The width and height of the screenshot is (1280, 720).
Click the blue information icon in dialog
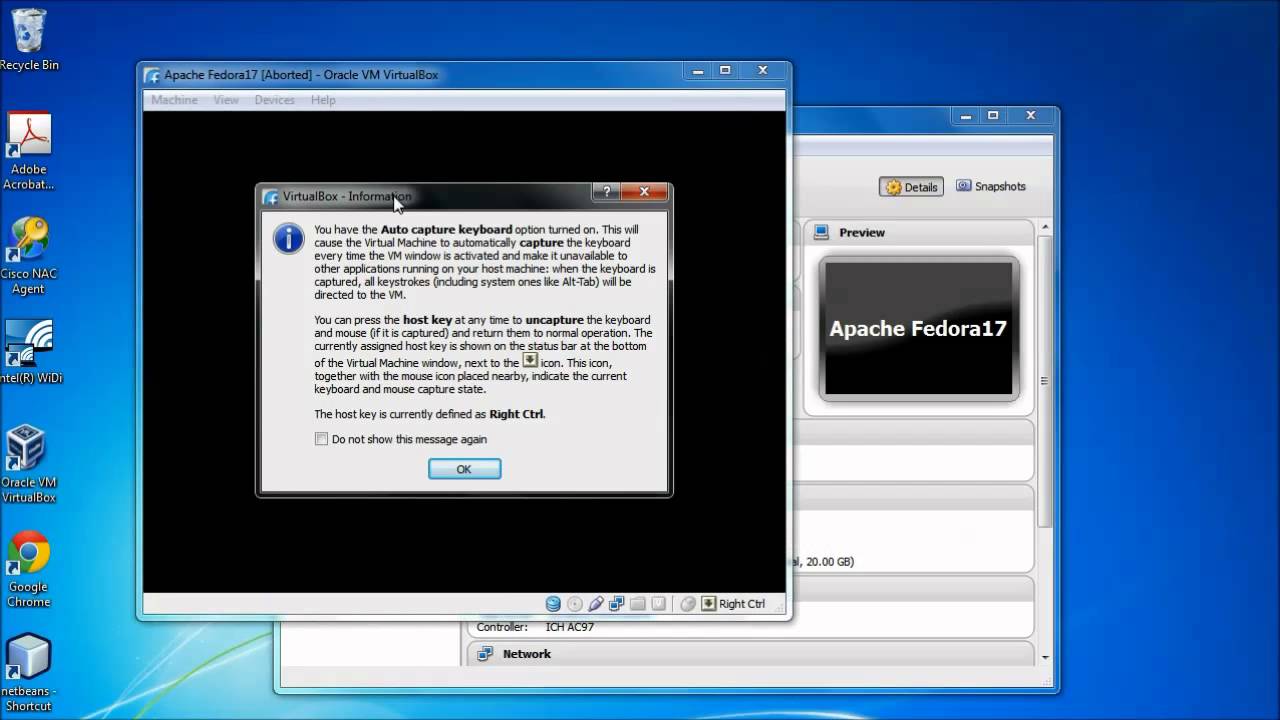[x=288, y=238]
